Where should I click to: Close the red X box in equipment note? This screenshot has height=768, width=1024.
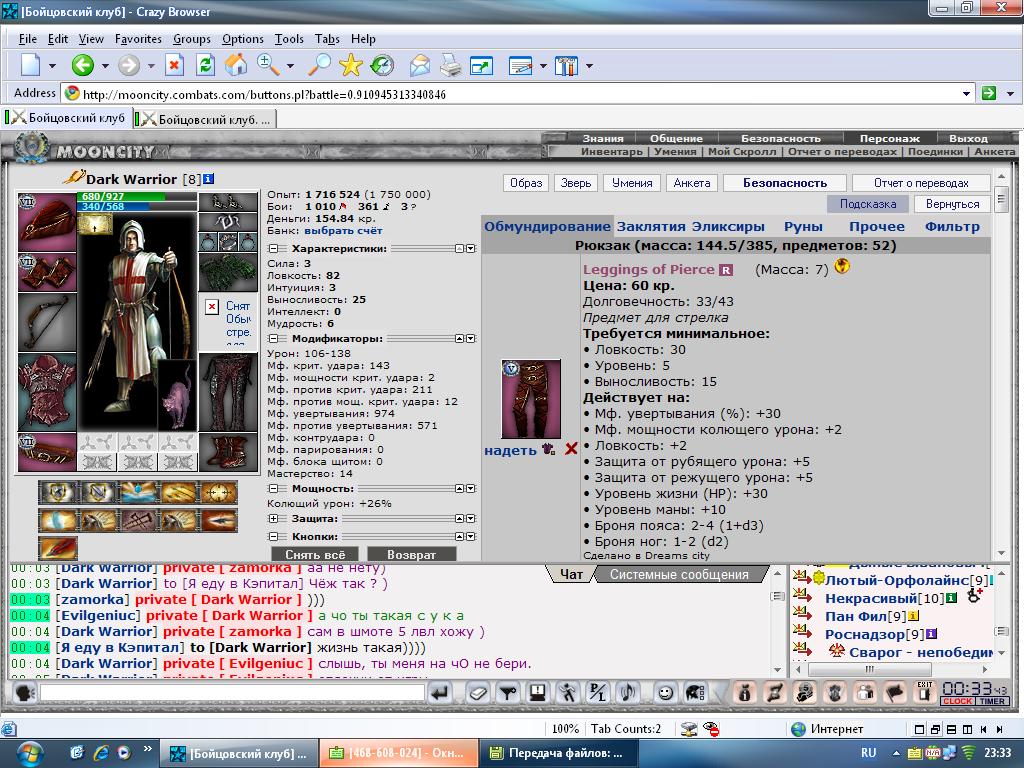pyautogui.click(x=212, y=307)
